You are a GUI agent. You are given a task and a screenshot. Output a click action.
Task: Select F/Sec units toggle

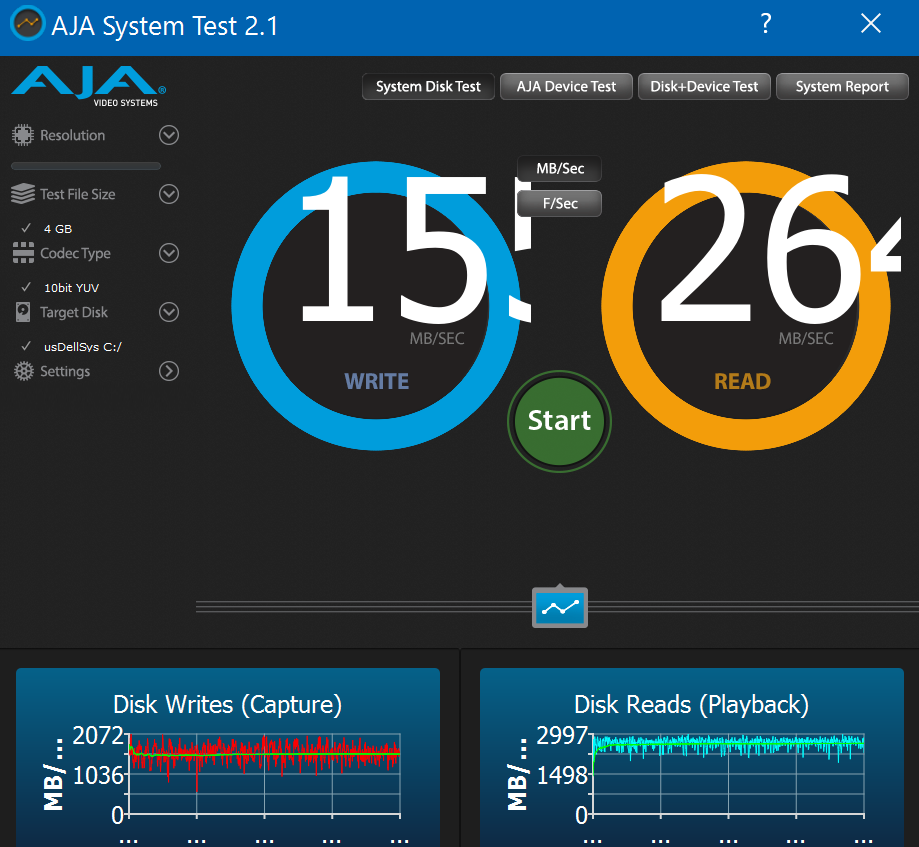560,203
